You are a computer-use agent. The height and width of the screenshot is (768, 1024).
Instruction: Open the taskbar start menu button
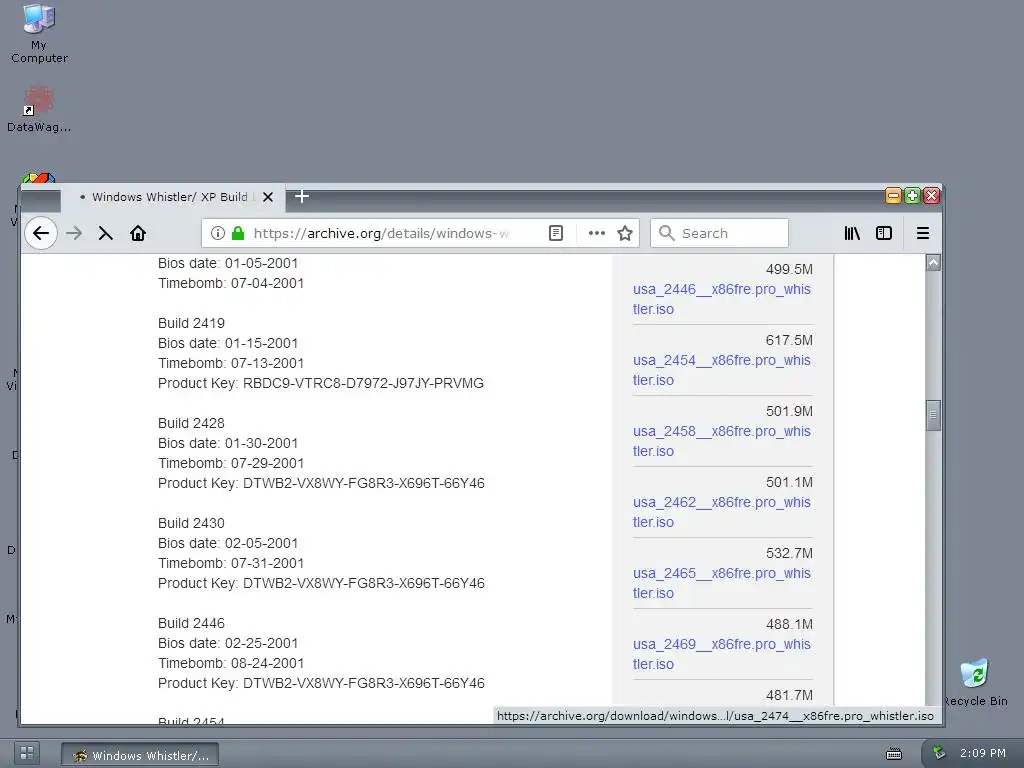27,753
